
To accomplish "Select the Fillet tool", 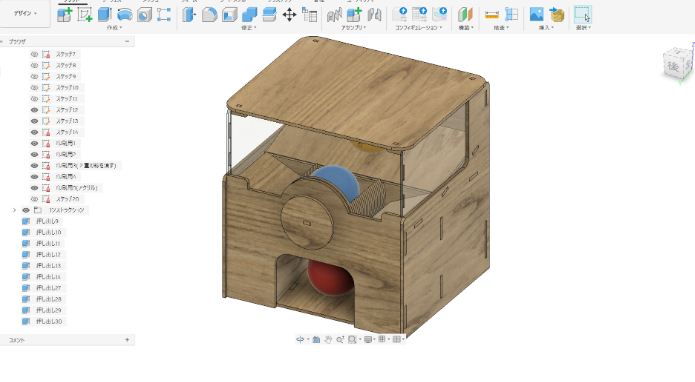I will pos(209,15).
